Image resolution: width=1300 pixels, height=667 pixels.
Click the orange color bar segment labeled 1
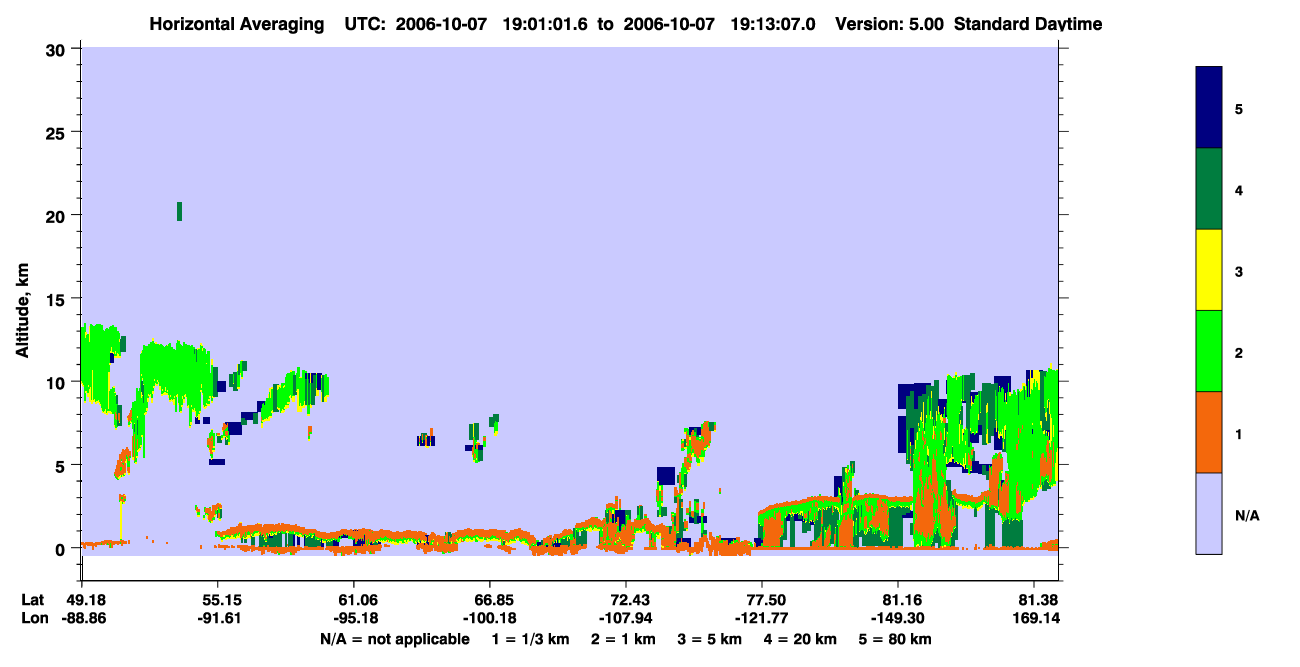pyautogui.click(x=1209, y=432)
